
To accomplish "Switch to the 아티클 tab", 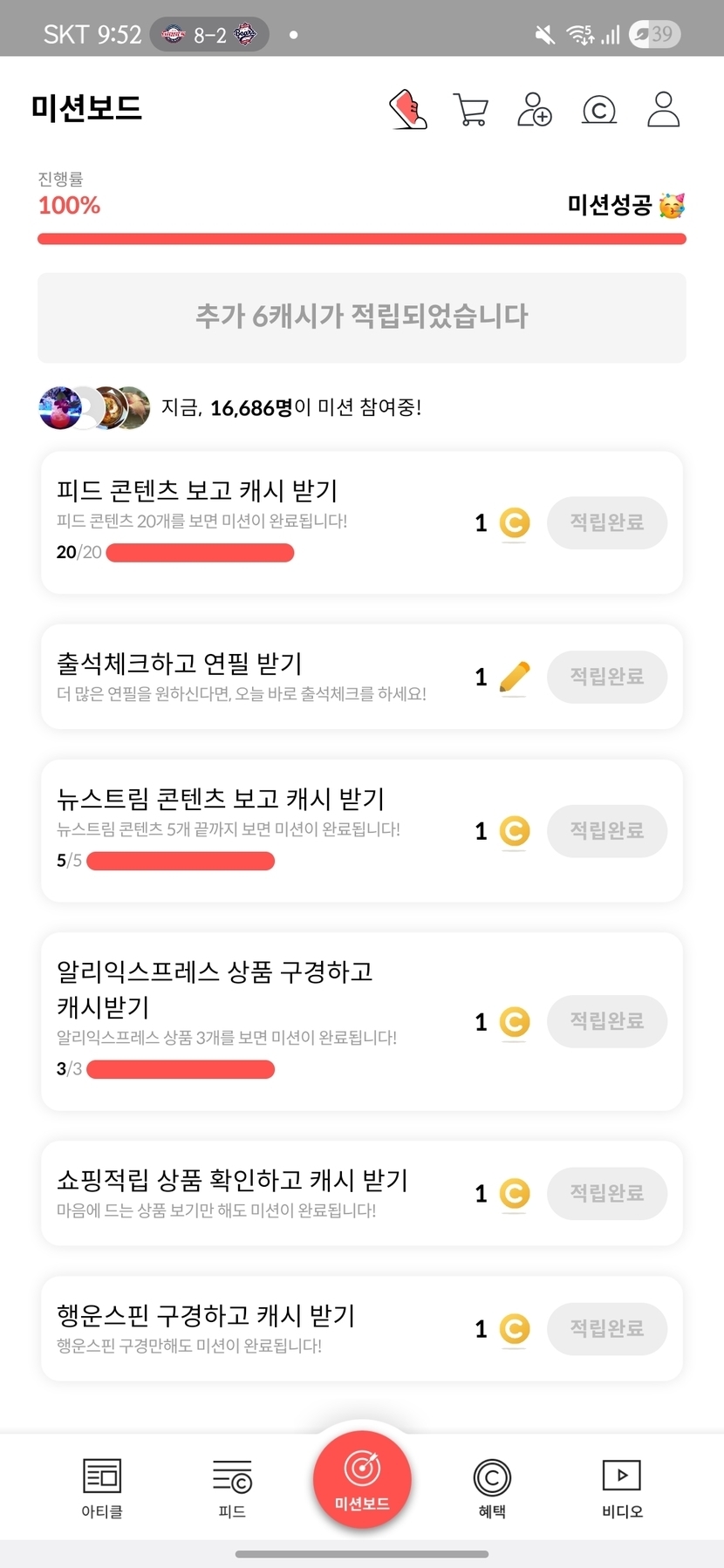I will coord(102,1488).
